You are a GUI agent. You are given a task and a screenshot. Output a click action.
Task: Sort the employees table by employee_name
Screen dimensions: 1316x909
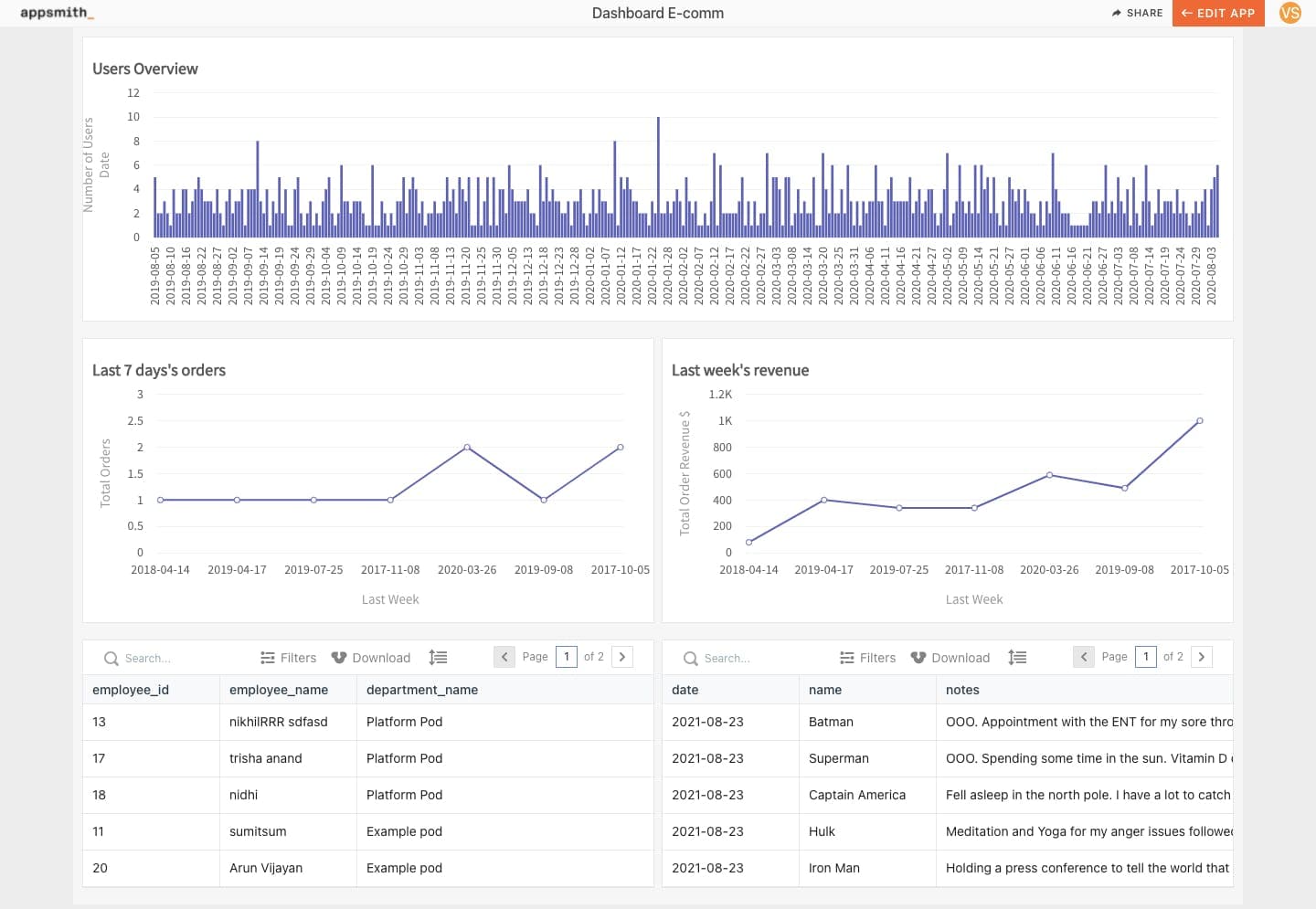[x=279, y=690]
